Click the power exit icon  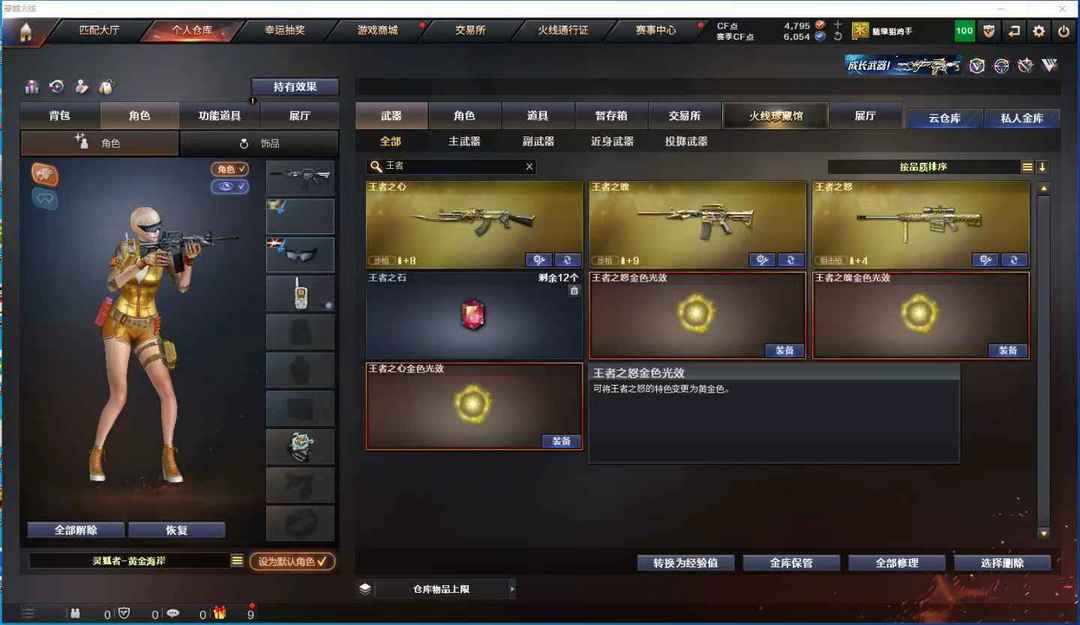pyautogui.click(x=1063, y=31)
